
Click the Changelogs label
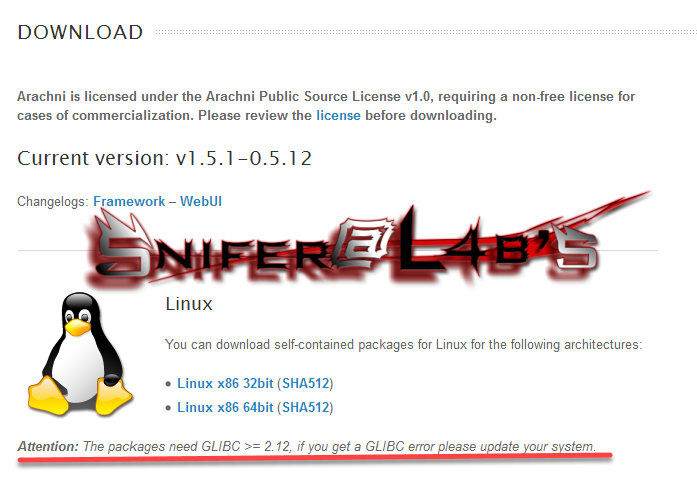[x=53, y=201]
